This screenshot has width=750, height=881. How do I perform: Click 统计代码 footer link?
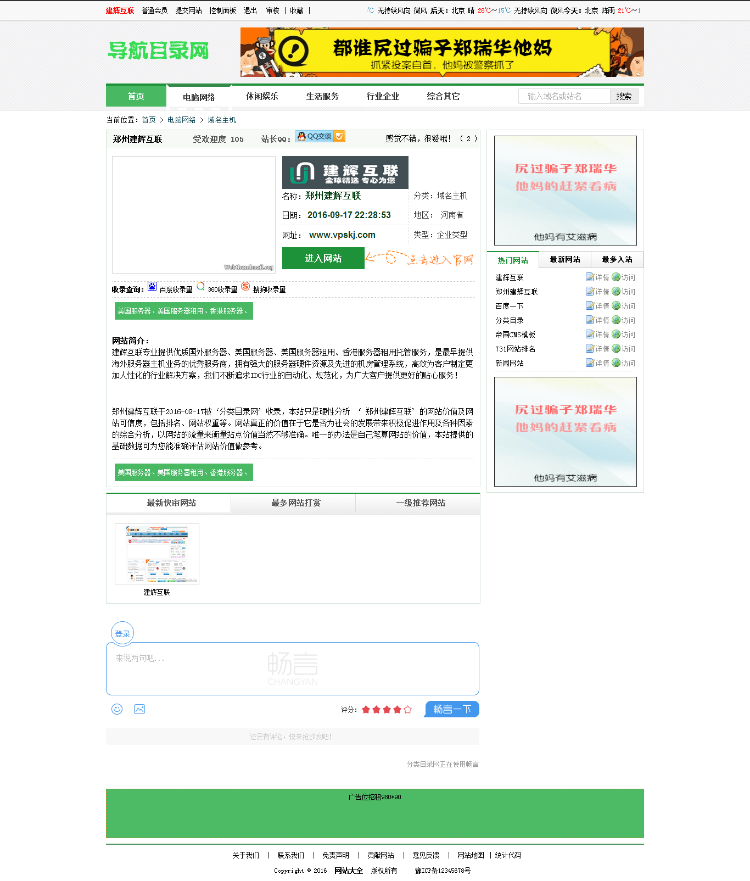(x=508, y=855)
